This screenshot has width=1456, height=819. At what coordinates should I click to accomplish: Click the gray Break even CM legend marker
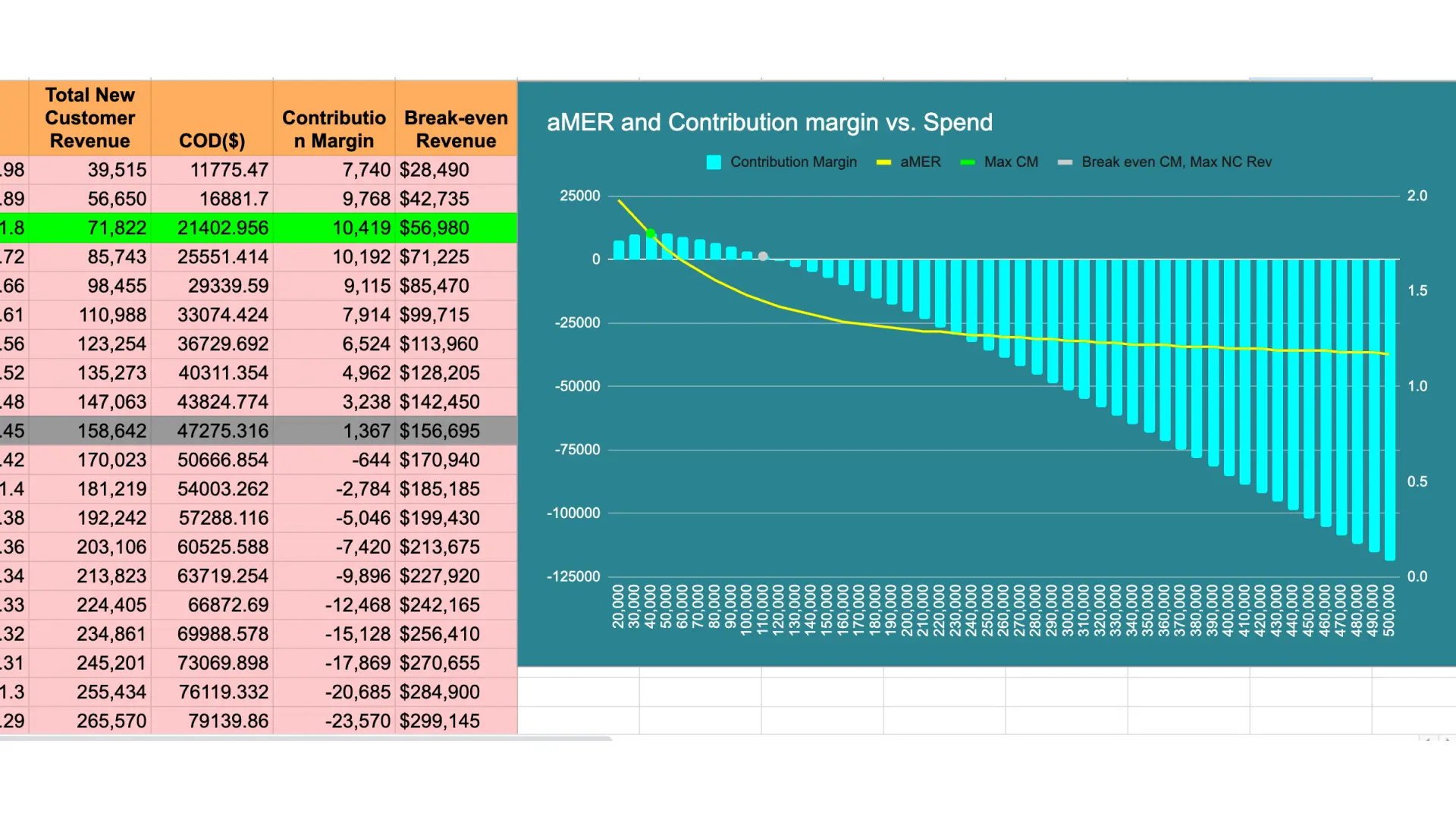click(x=1065, y=162)
